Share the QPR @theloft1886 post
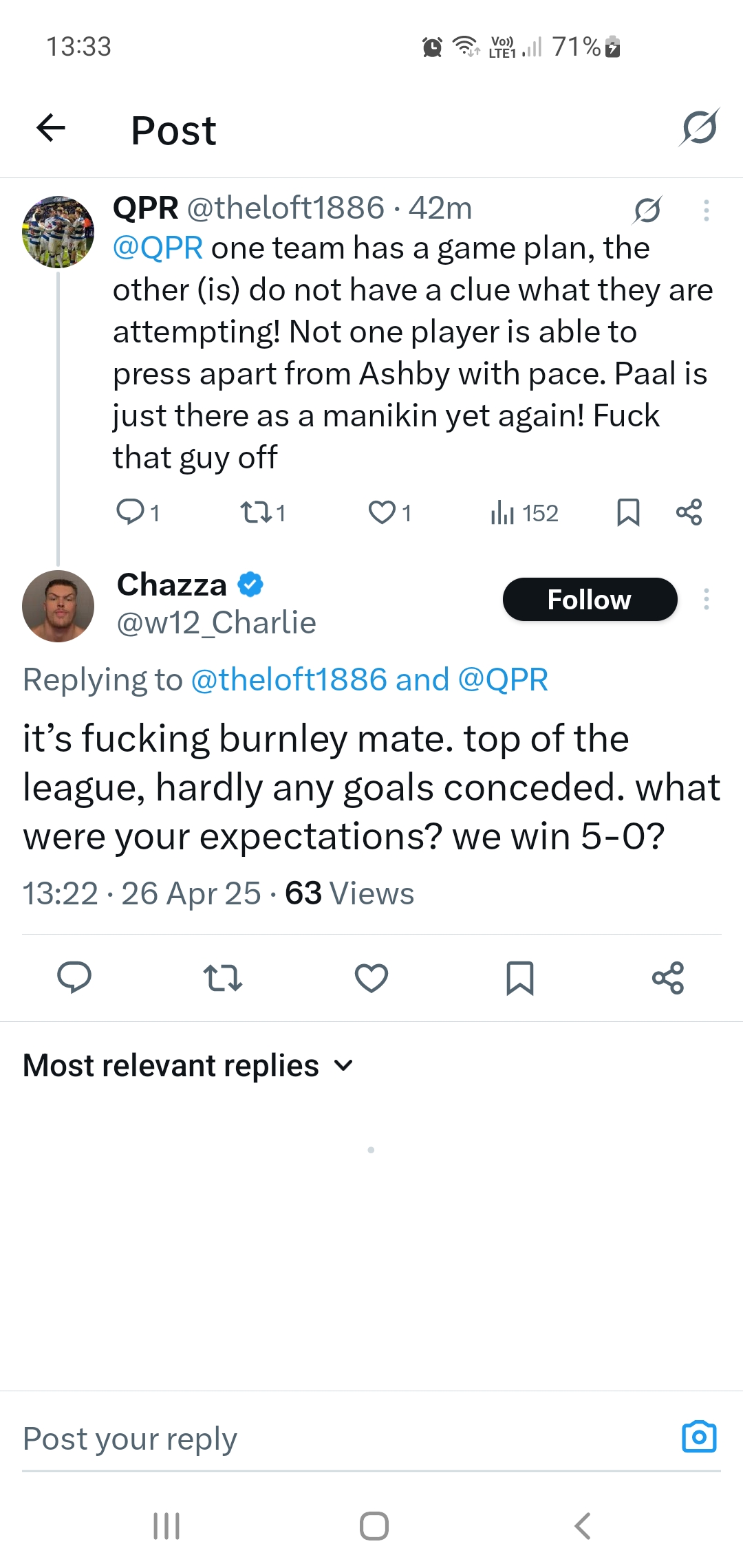This screenshot has width=743, height=1568. coord(689,512)
